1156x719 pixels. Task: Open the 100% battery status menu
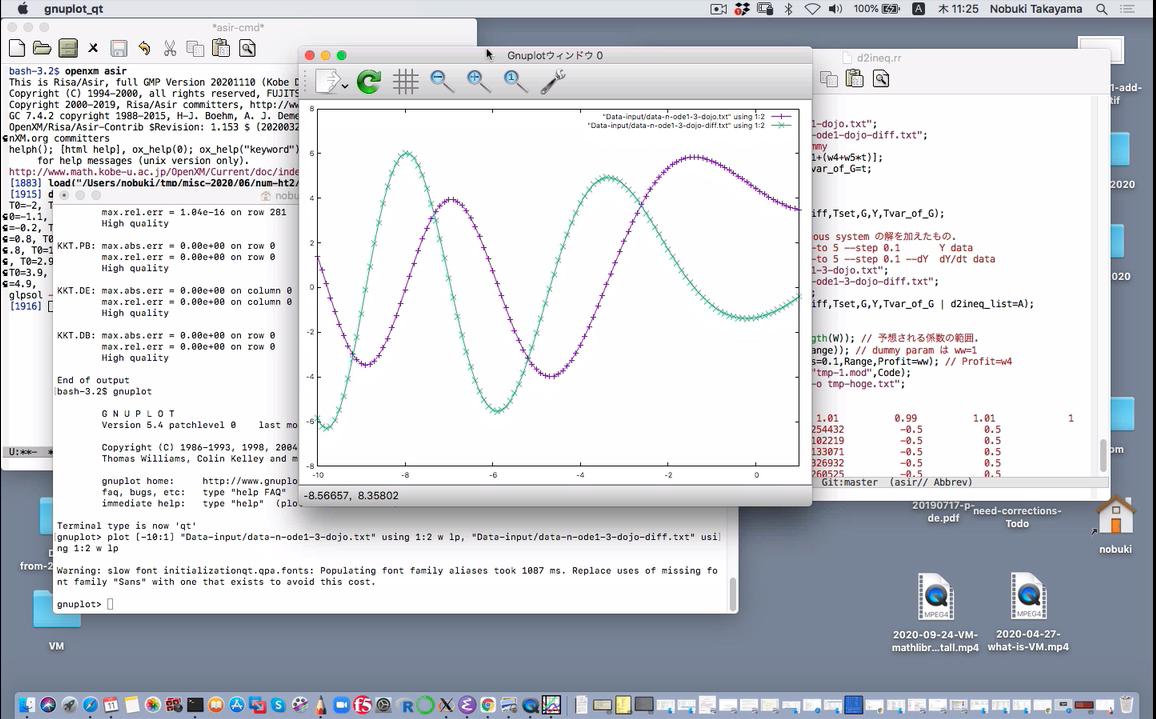pos(877,9)
